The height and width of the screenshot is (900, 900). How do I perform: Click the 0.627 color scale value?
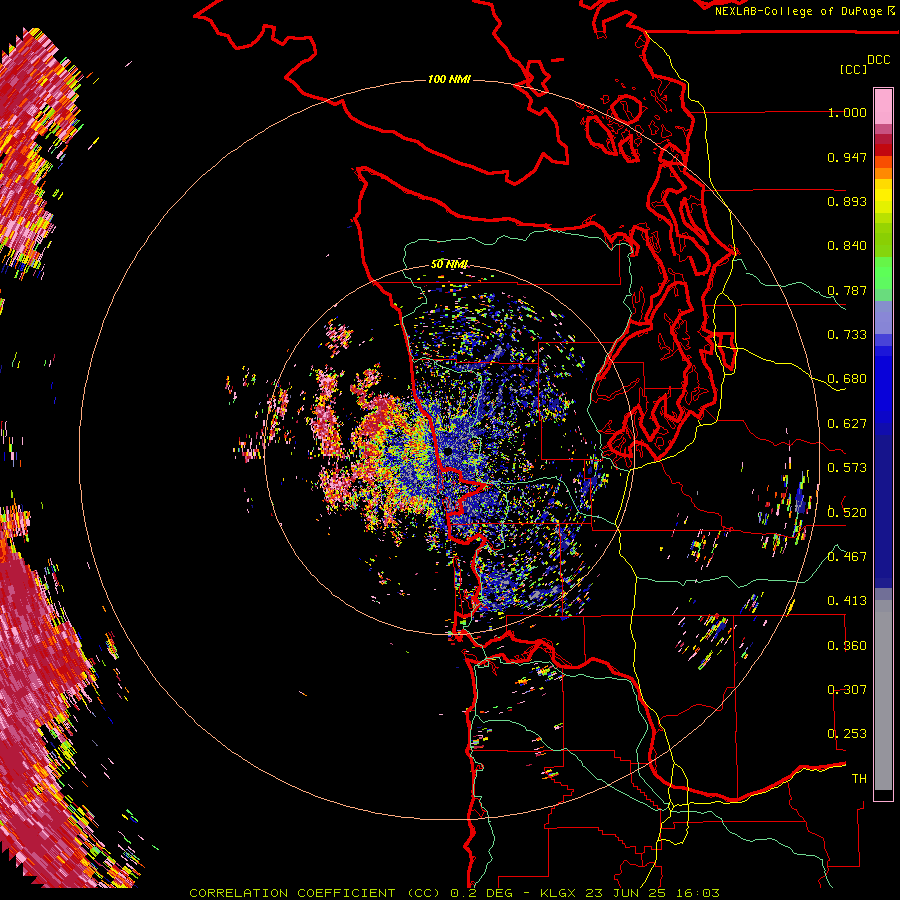pos(847,424)
